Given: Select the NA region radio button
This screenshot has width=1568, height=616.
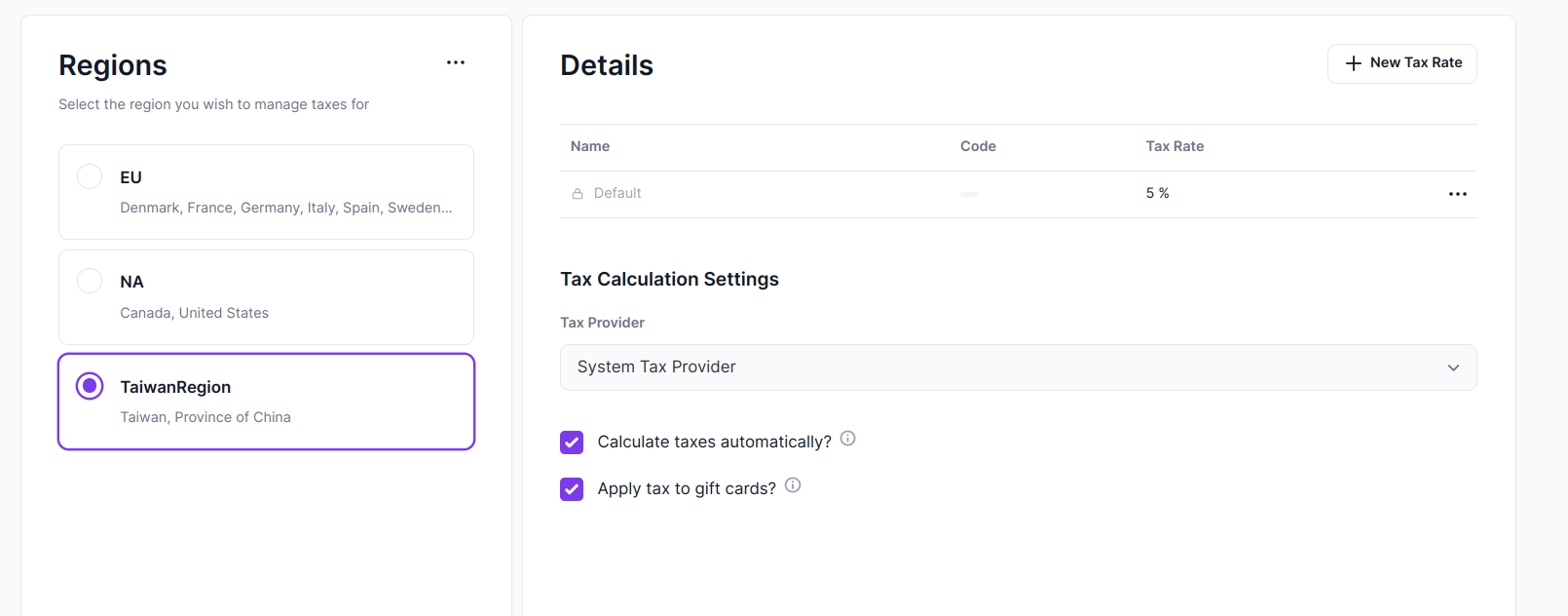Looking at the screenshot, I should tap(90, 281).
